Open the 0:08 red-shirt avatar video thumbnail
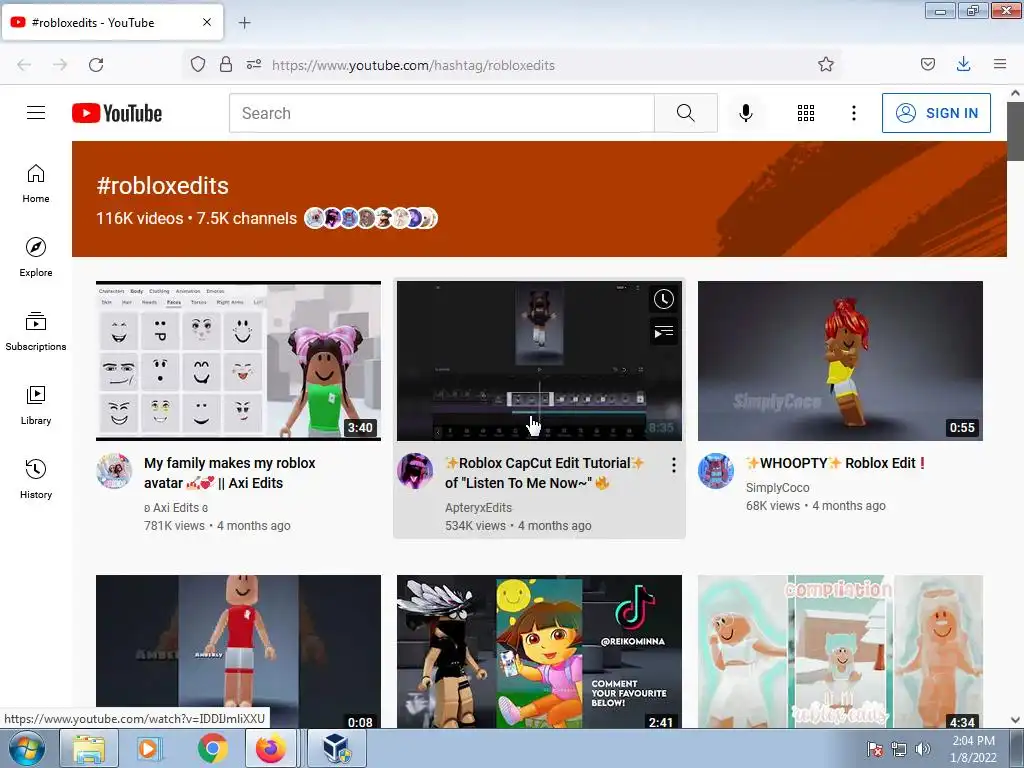1024x768 pixels. 238,652
